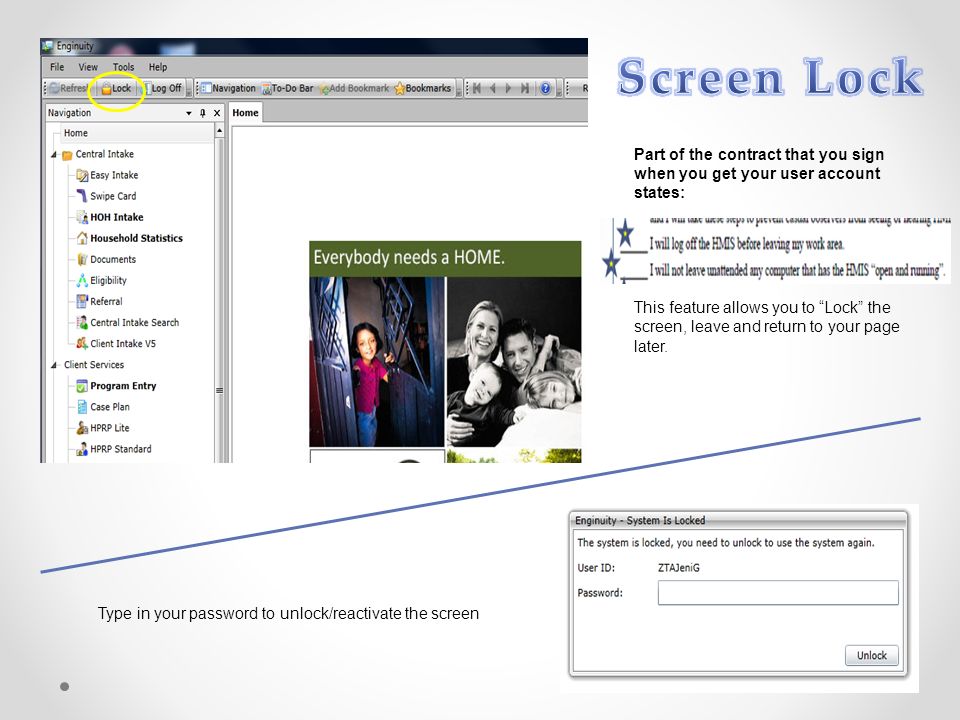This screenshot has height=720, width=960.
Task: Open HPRP Standard tree item
Action: (121, 449)
